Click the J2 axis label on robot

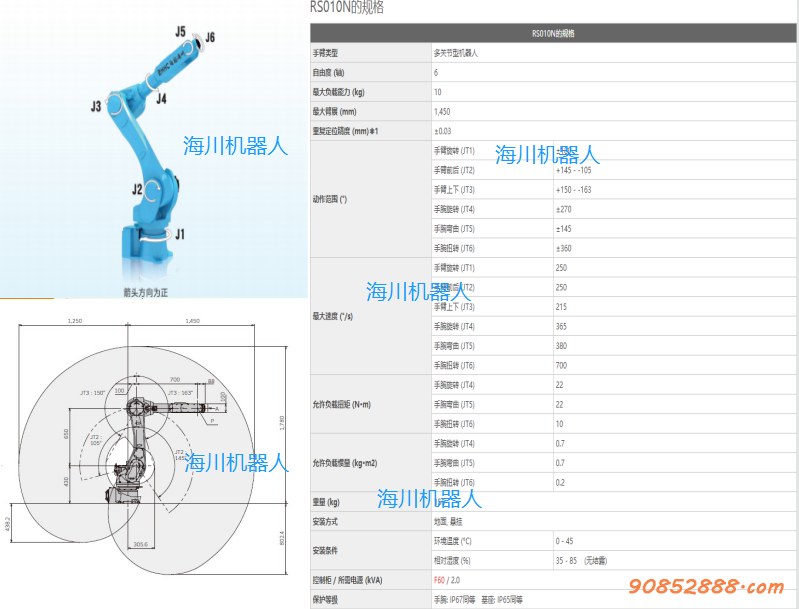137,190
